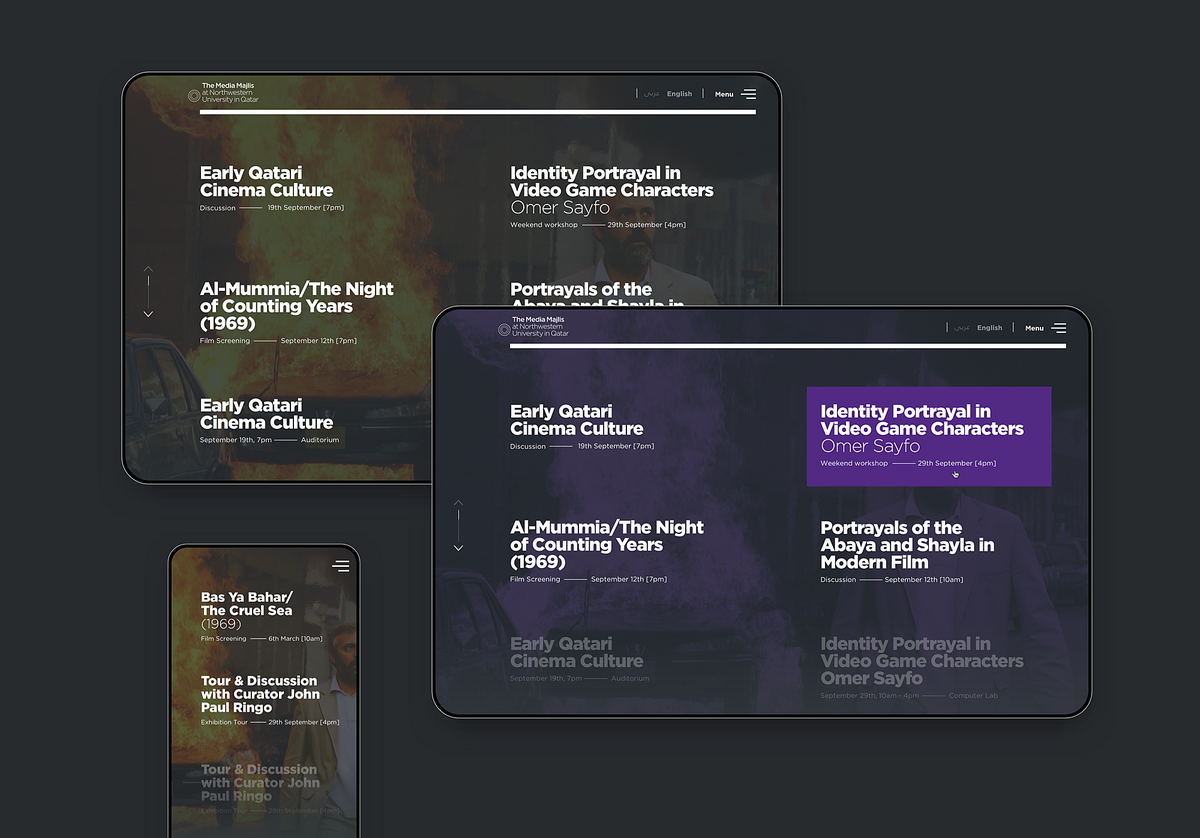Select Arabic language in front tablet window
The width and height of the screenshot is (1200, 838).
tap(961, 328)
